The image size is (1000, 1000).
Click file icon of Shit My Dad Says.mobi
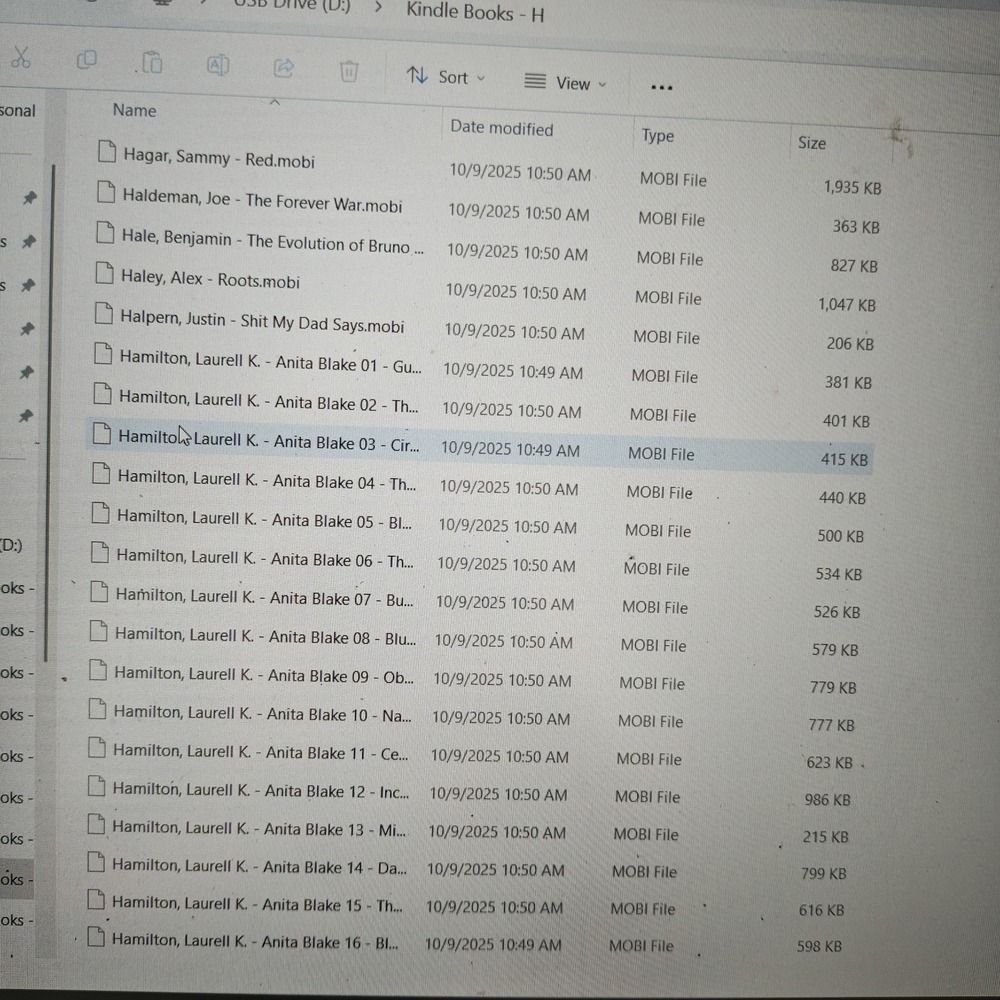tap(103, 313)
